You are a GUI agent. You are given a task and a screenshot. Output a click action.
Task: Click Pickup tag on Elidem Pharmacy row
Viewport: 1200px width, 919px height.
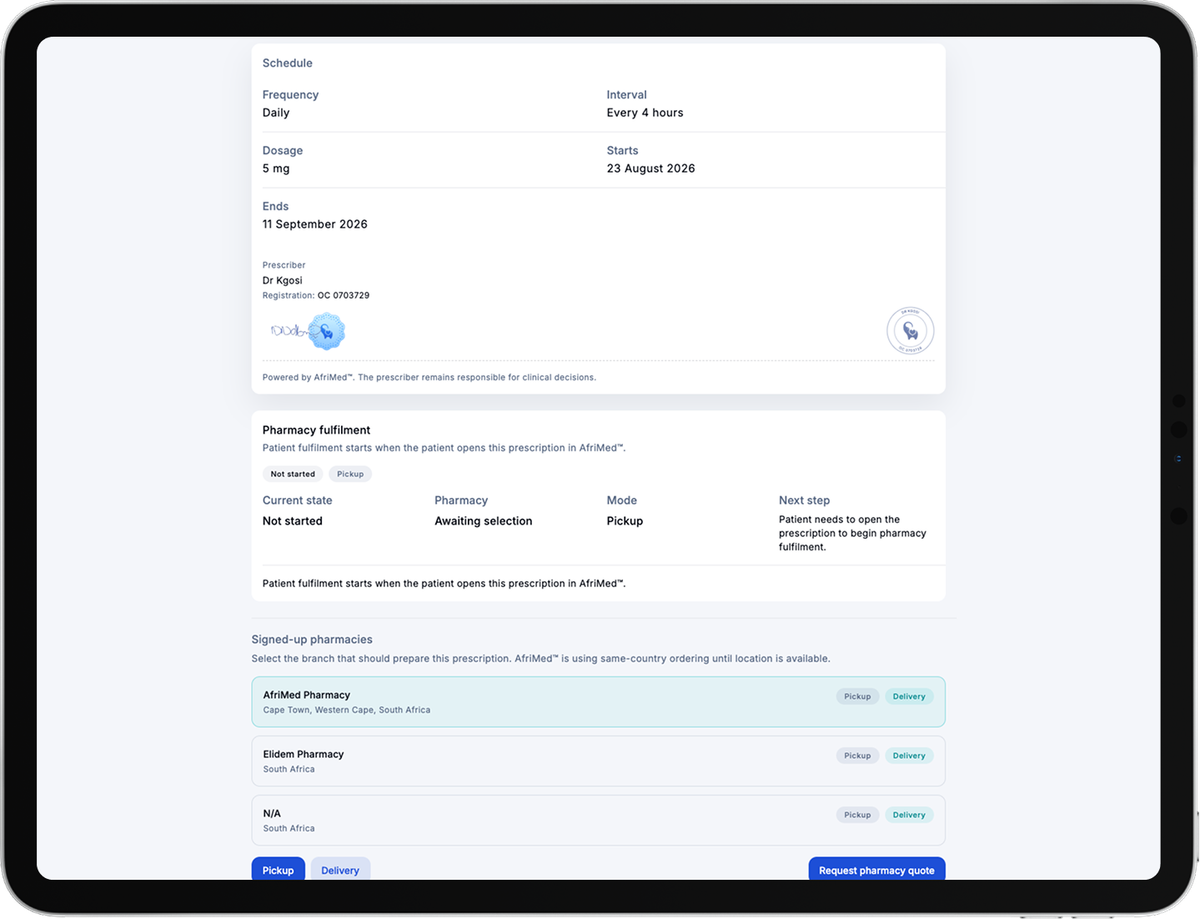tap(857, 755)
